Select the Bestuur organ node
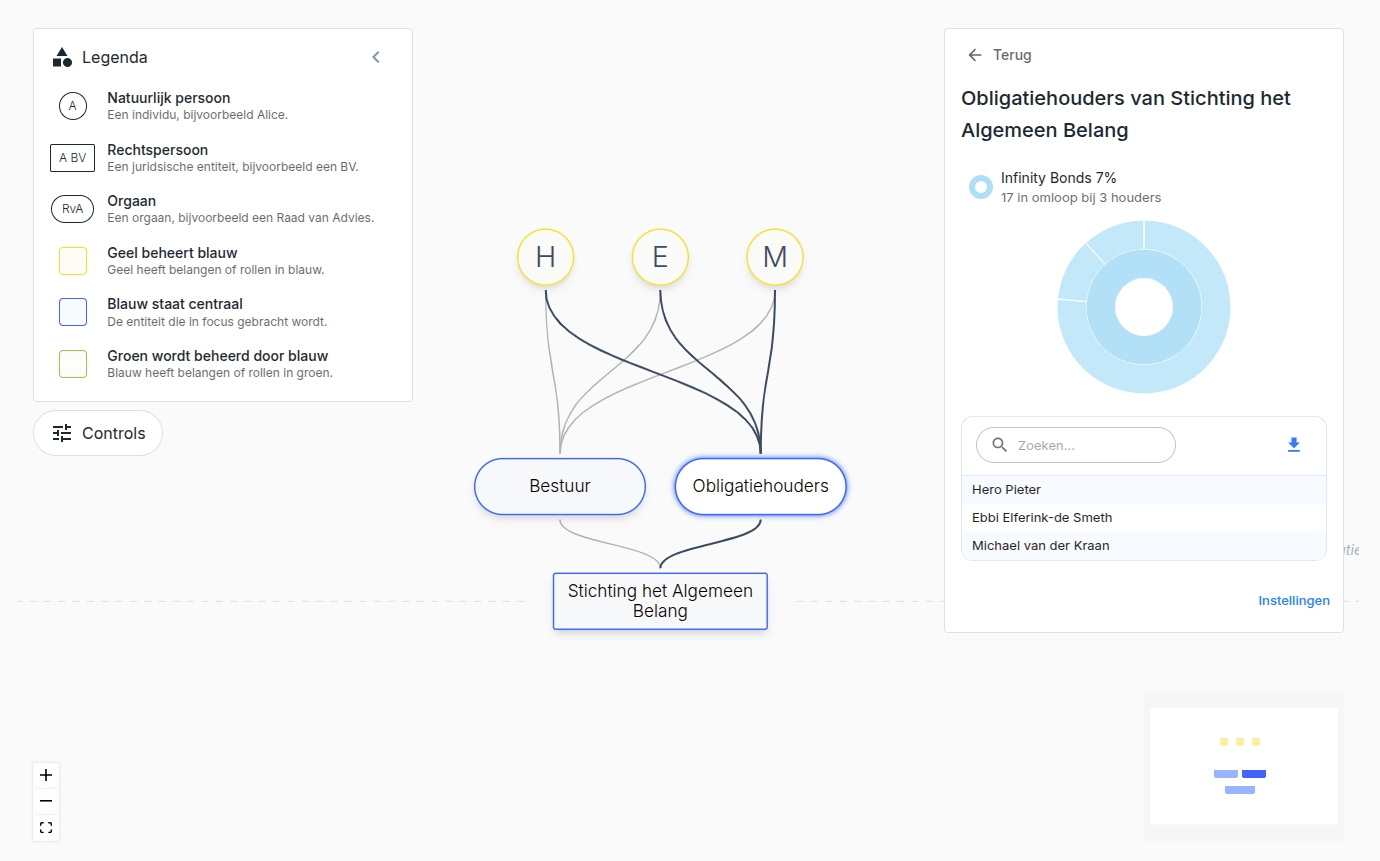Image resolution: width=1380 pixels, height=861 pixels. pos(560,486)
